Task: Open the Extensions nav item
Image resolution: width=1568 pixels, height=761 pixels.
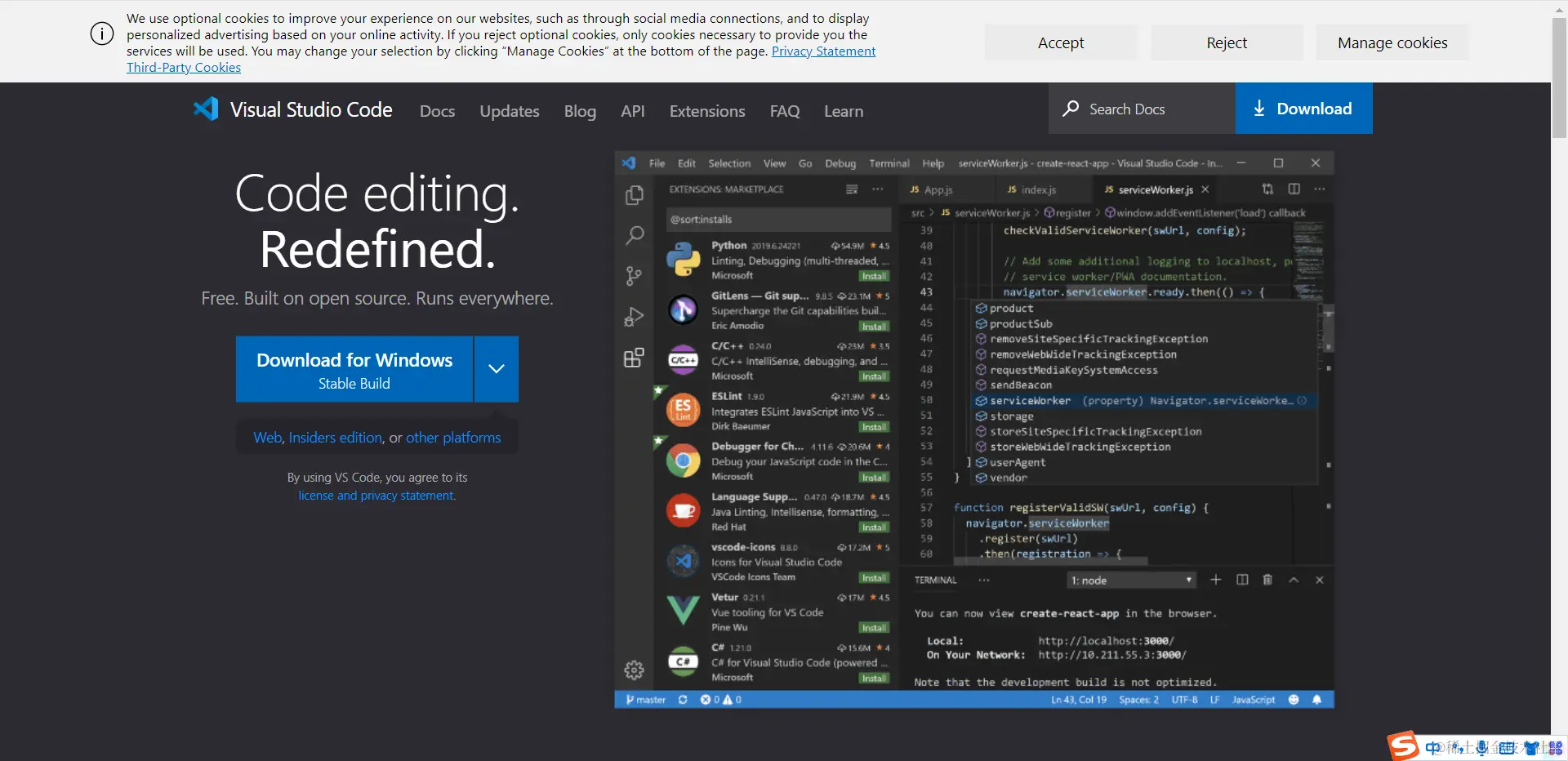Action: point(707,111)
